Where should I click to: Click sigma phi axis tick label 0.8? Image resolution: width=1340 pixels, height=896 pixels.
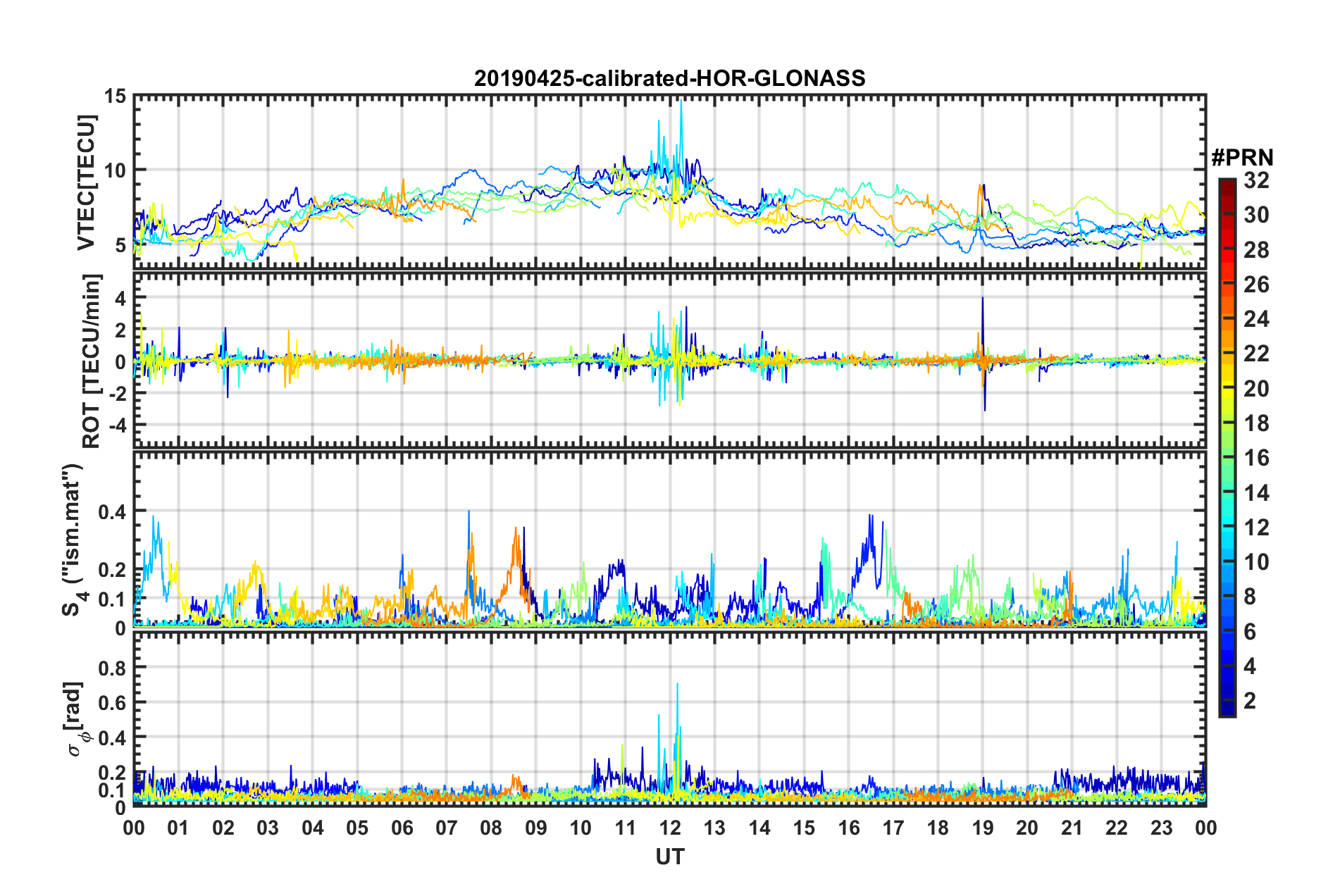pos(113,667)
